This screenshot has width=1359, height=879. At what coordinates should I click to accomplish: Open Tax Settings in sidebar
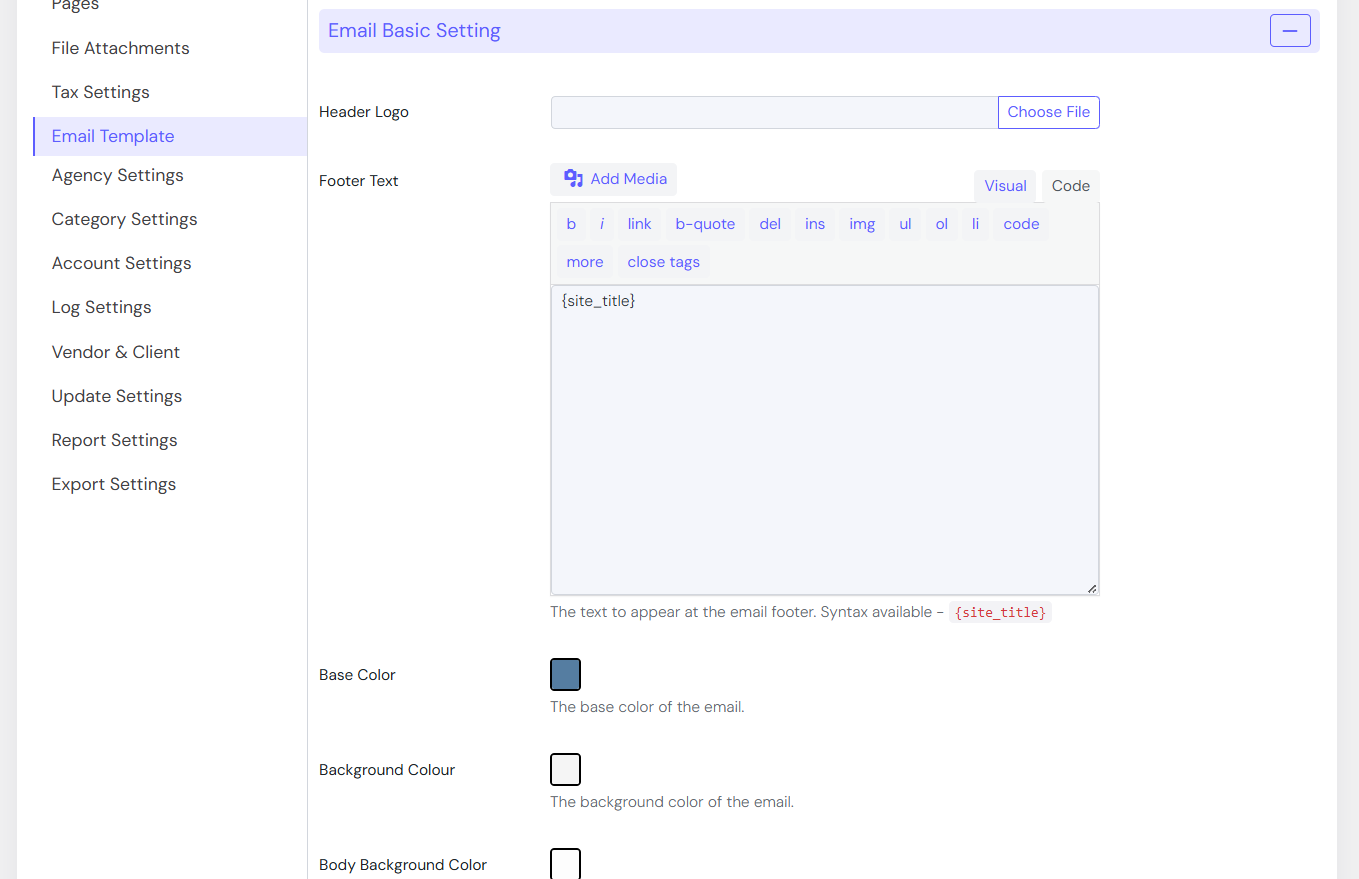(100, 92)
